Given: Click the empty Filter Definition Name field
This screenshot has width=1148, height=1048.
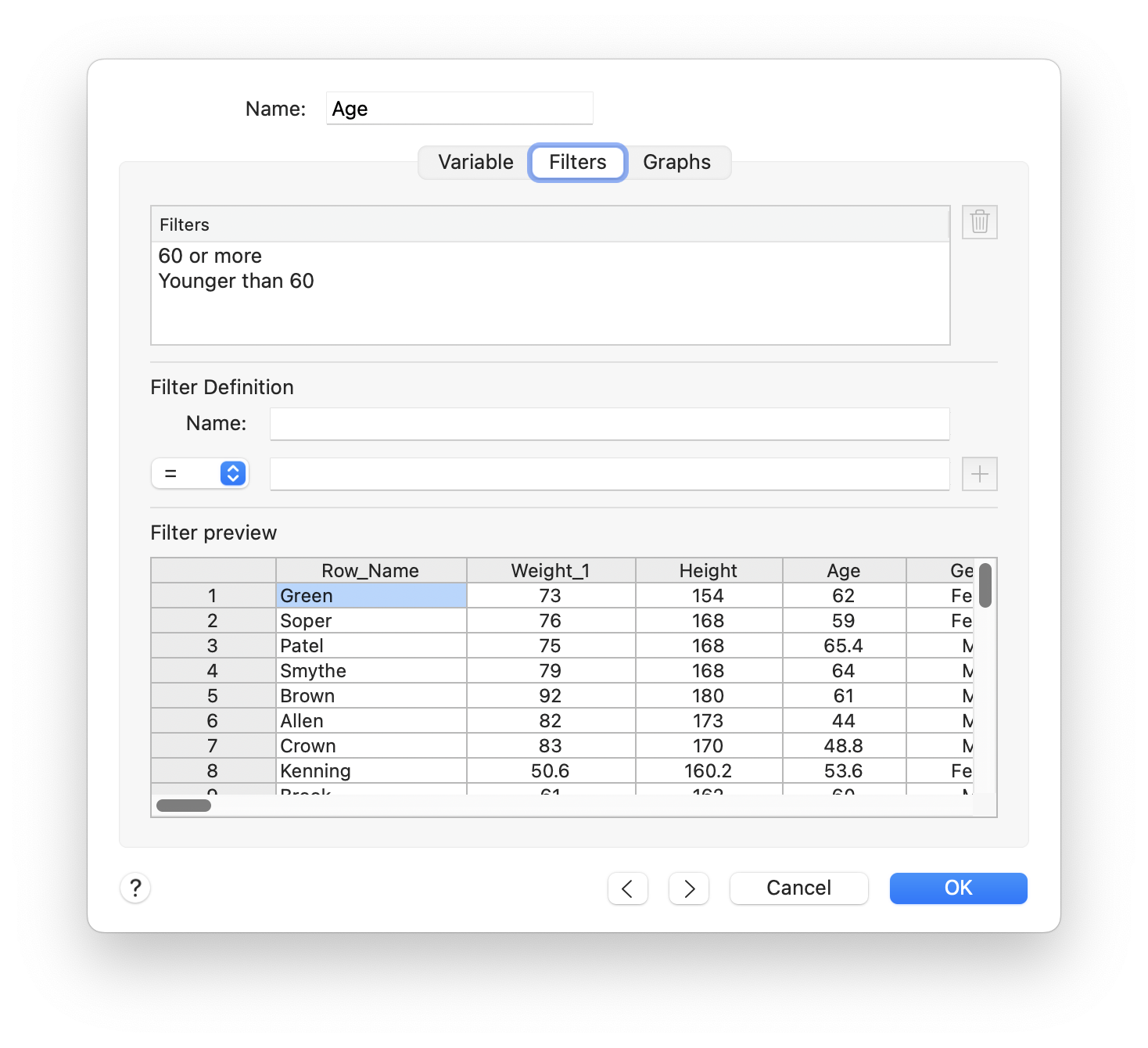Looking at the screenshot, I should (x=609, y=423).
